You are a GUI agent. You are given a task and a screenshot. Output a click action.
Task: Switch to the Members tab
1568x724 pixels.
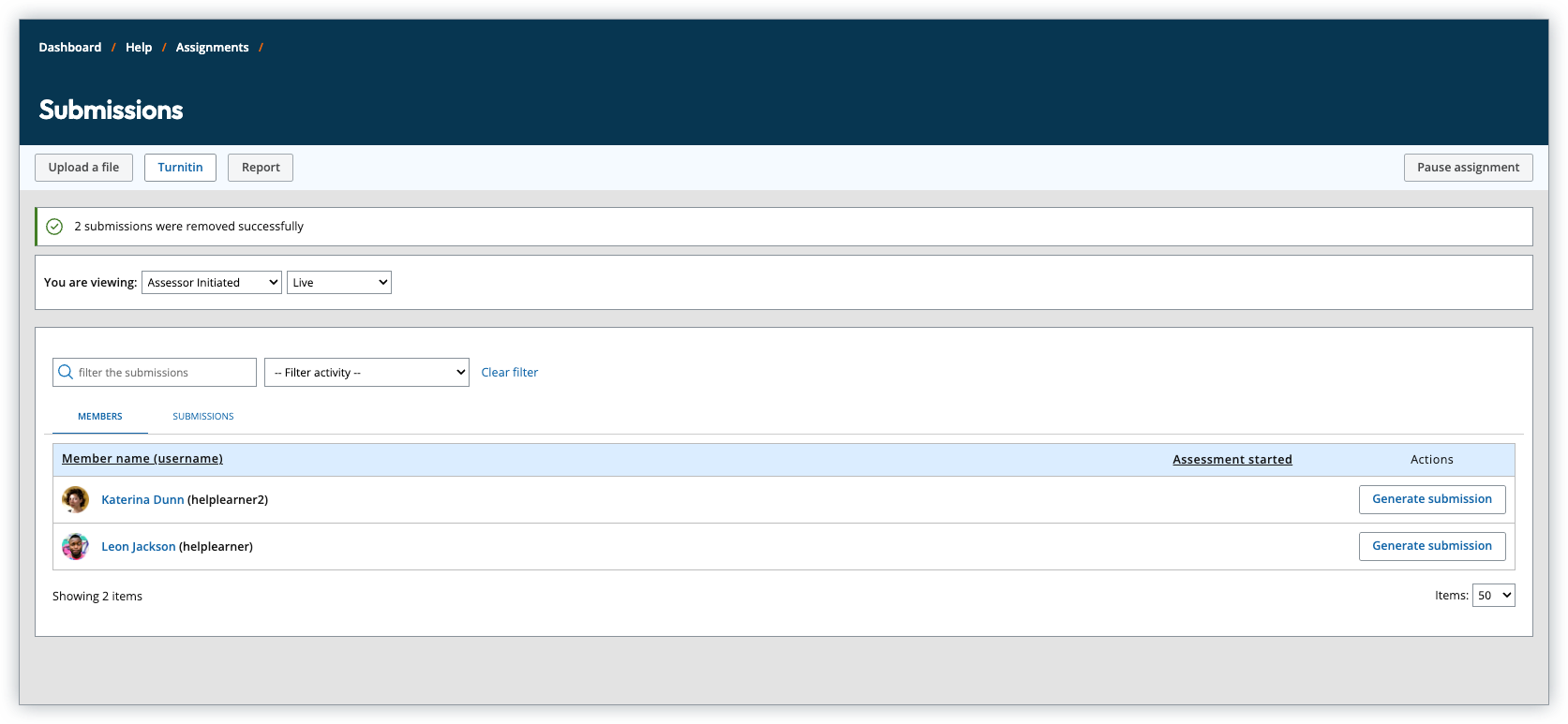coord(100,416)
